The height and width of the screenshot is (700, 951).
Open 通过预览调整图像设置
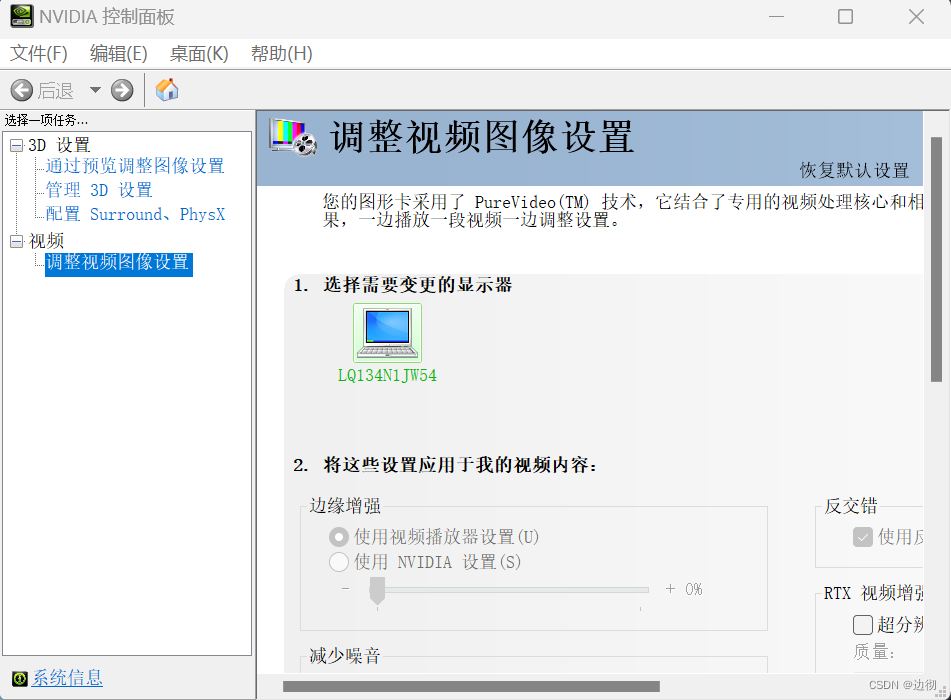coord(135,166)
